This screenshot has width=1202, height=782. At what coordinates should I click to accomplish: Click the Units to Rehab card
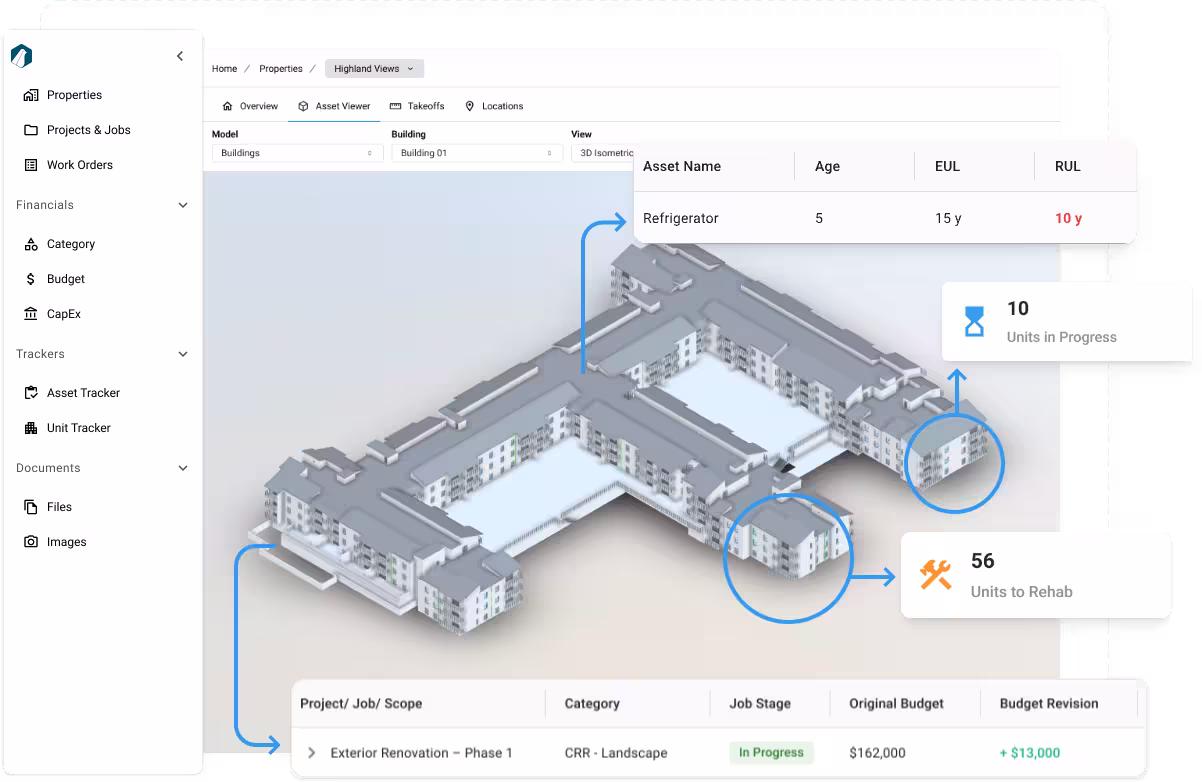coord(1036,575)
